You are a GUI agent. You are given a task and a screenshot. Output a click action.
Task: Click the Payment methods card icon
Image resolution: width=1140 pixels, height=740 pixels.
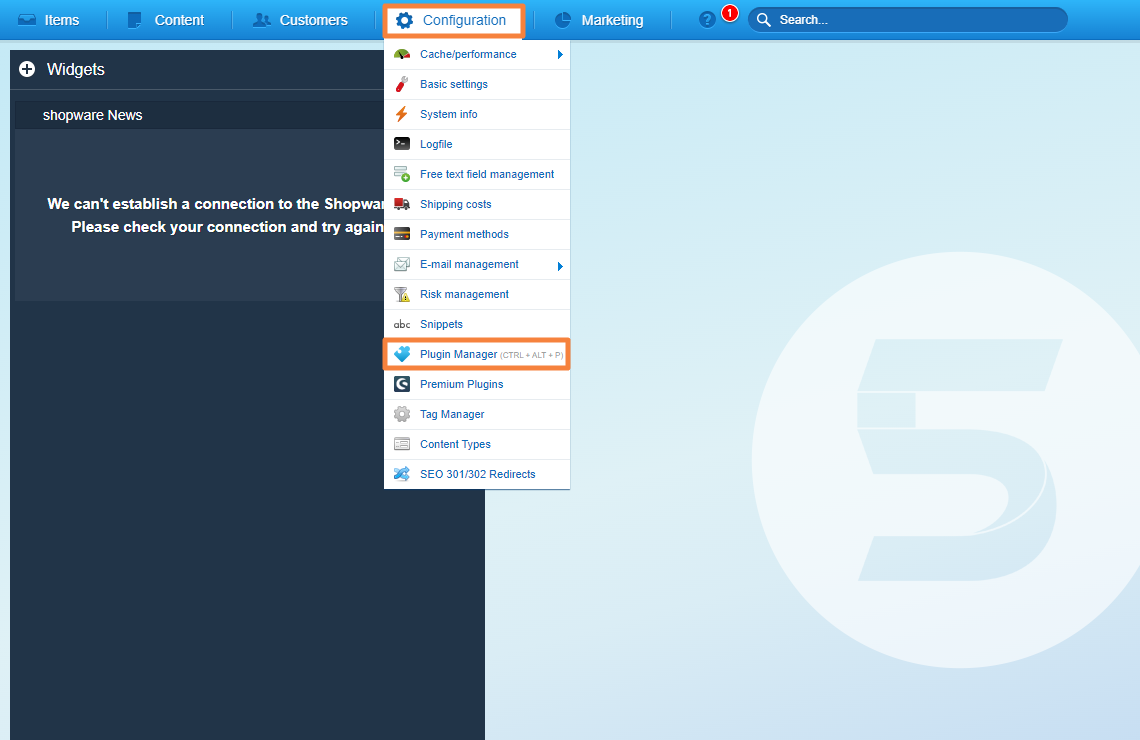(402, 234)
